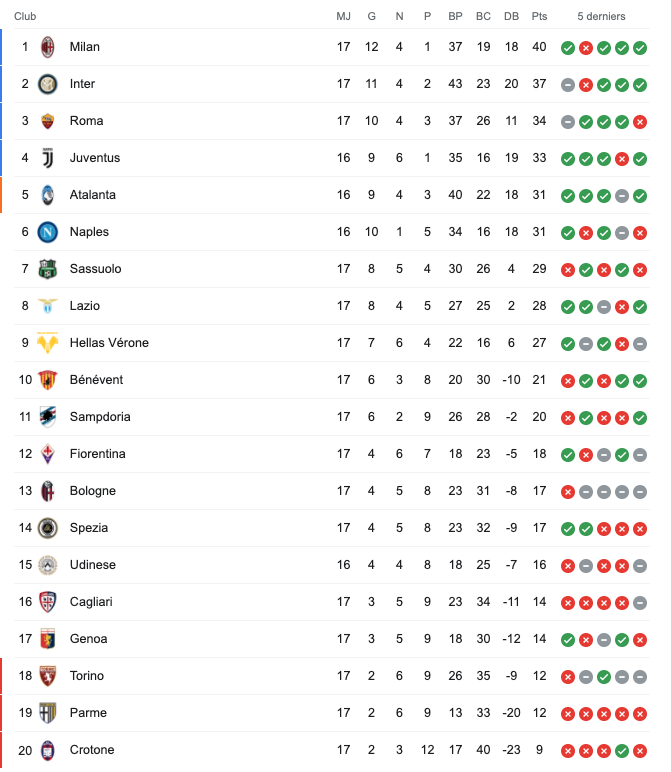Image resolution: width=671 pixels, height=772 pixels.
Task: Click Inter's first grey draw indicator
Action: tap(568, 85)
